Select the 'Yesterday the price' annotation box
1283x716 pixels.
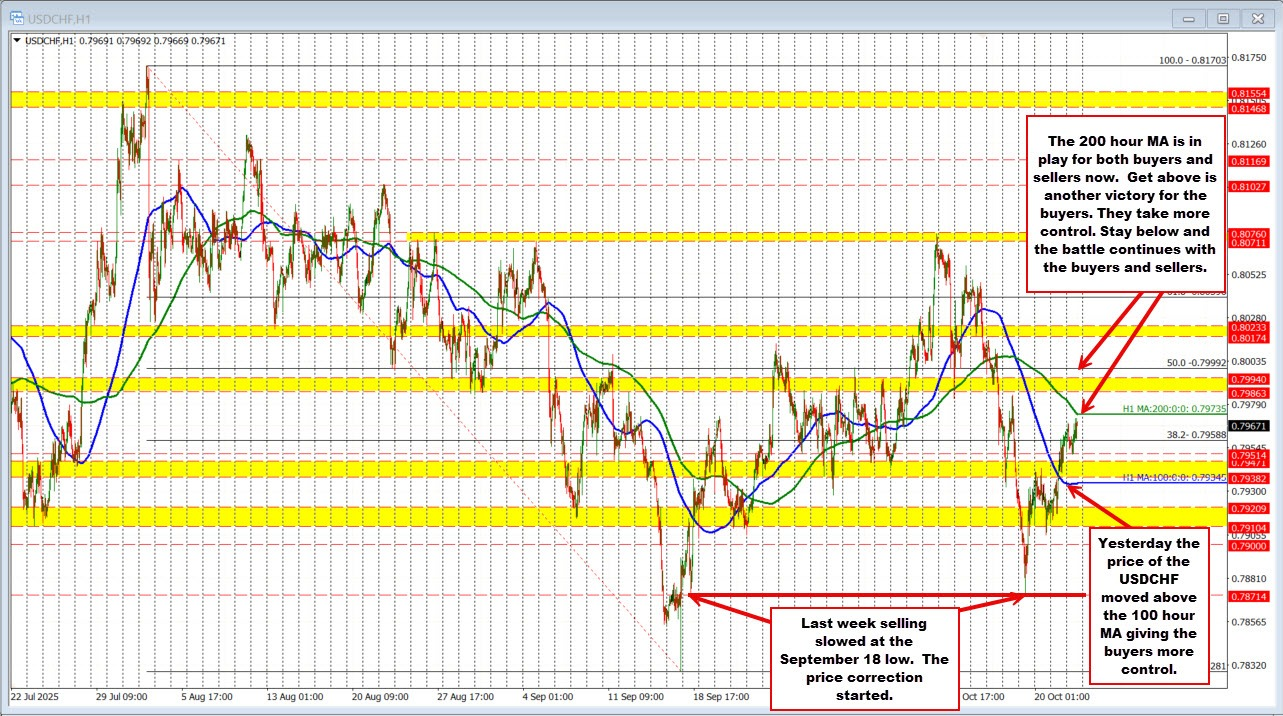tap(1148, 605)
